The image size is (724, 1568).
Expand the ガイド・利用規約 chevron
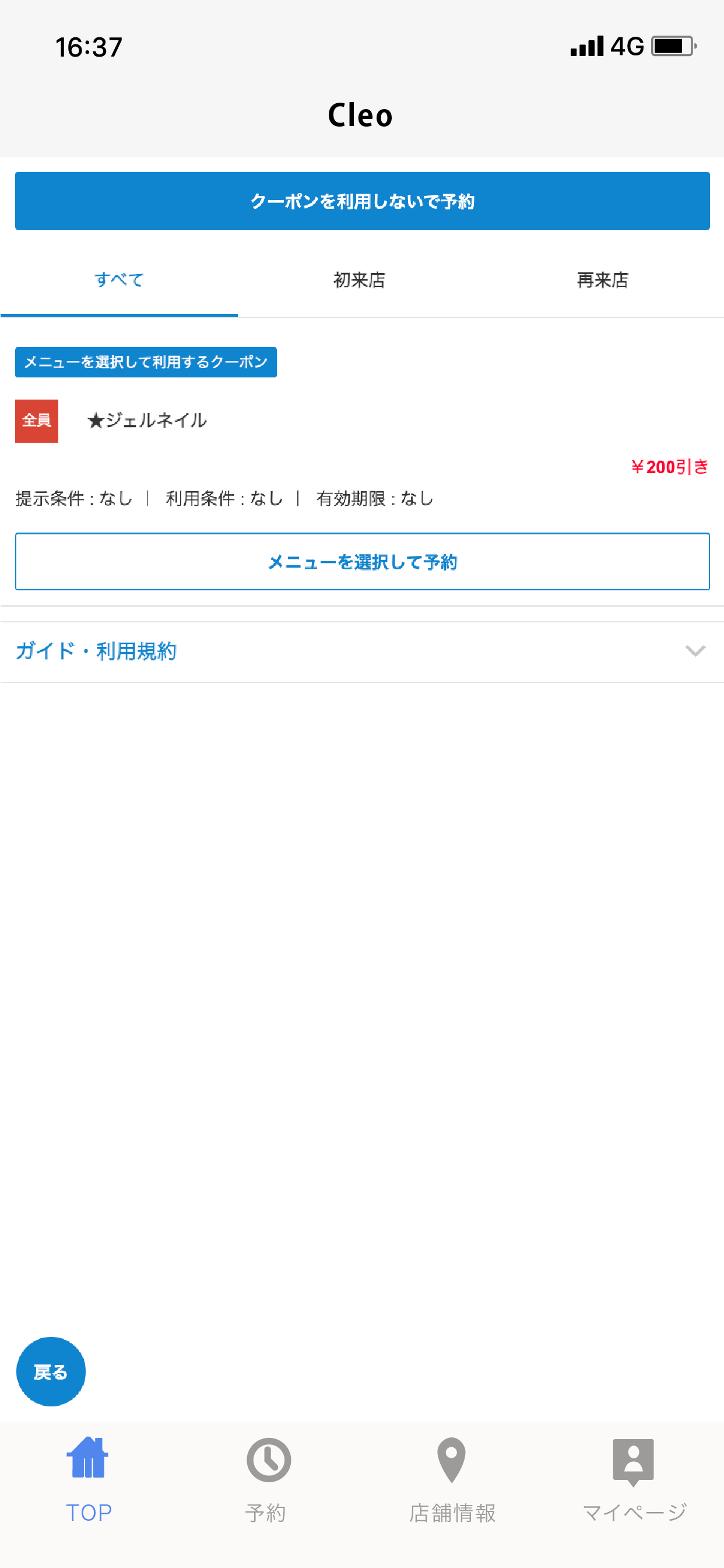point(695,650)
